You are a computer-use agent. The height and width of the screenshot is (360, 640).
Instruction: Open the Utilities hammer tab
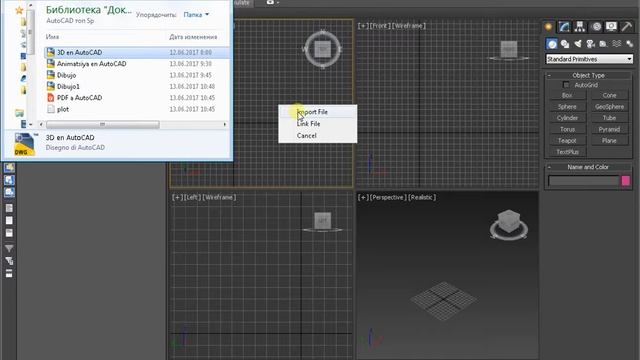coord(627,27)
